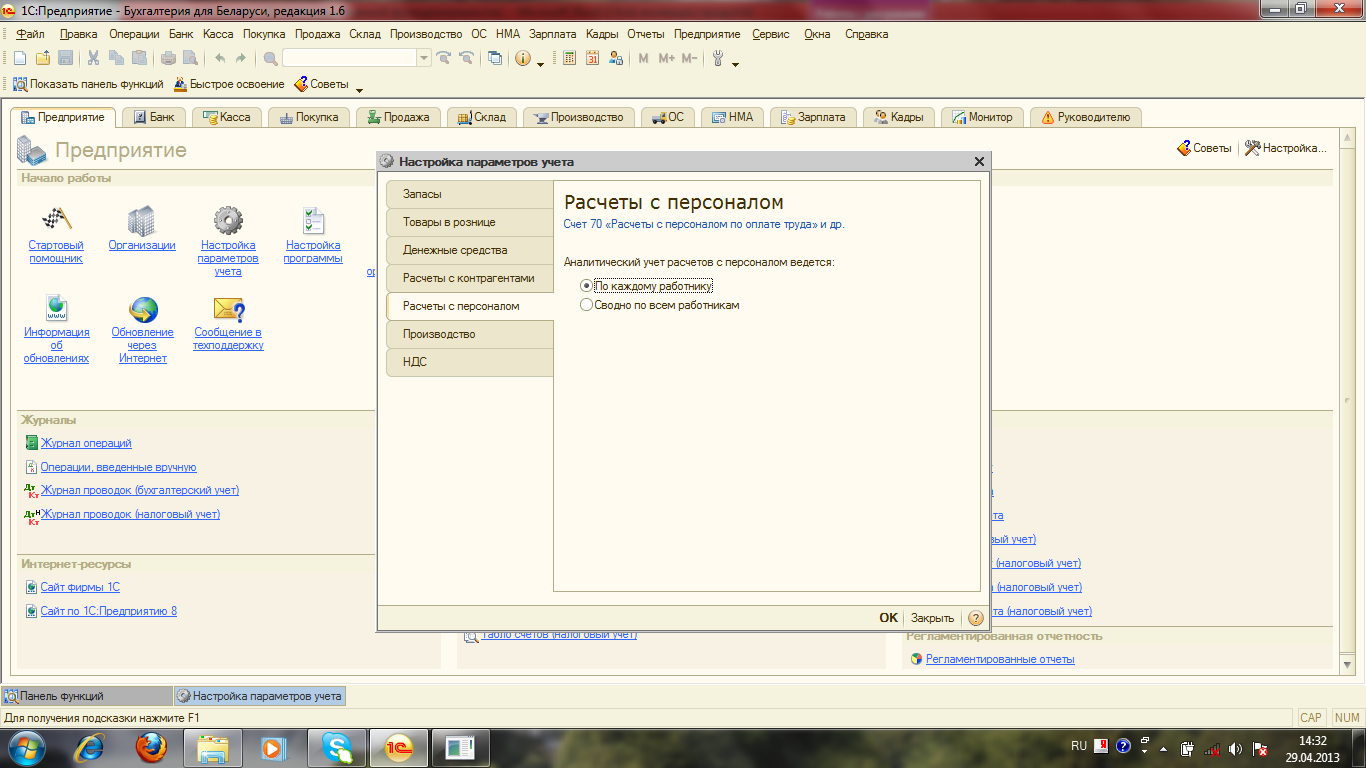The height and width of the screenshot is (768, 1366).
Task: Open the Отчеты menu
Action: coord(646,34)
